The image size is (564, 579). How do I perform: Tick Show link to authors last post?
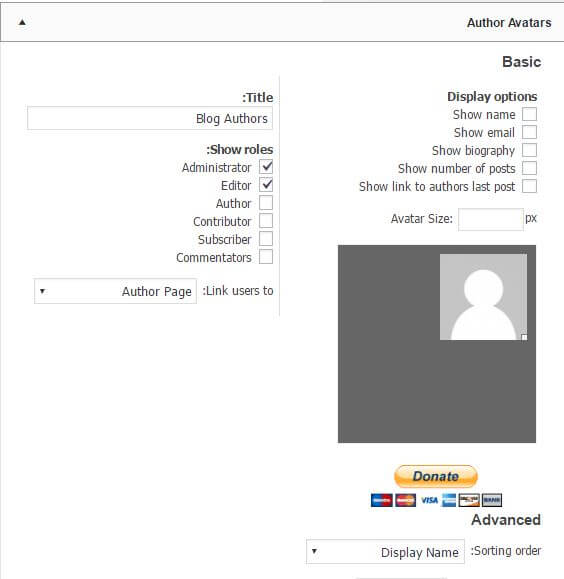tap(529, 186)
